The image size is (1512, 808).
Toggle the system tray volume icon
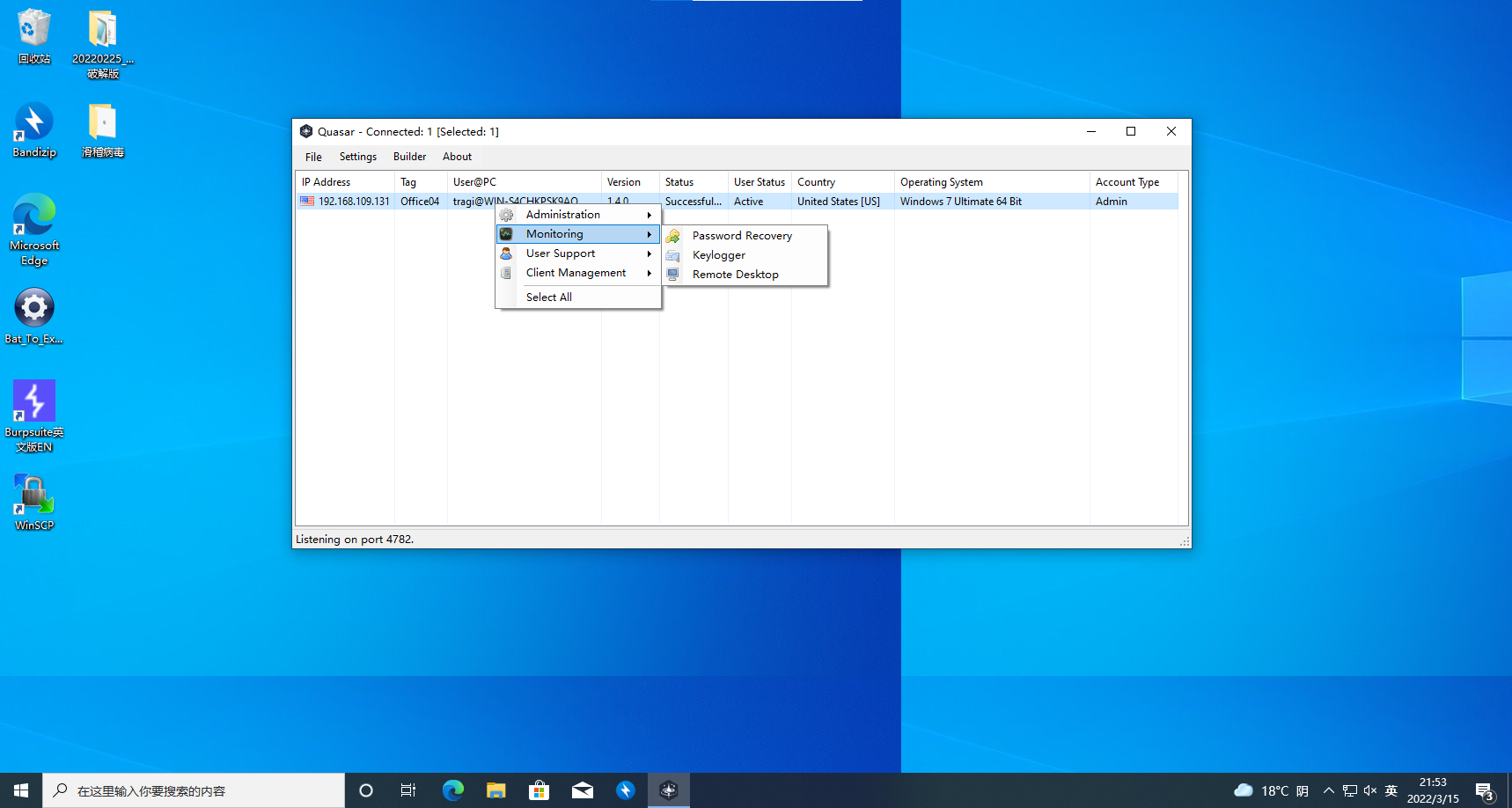pos(1370,790)
